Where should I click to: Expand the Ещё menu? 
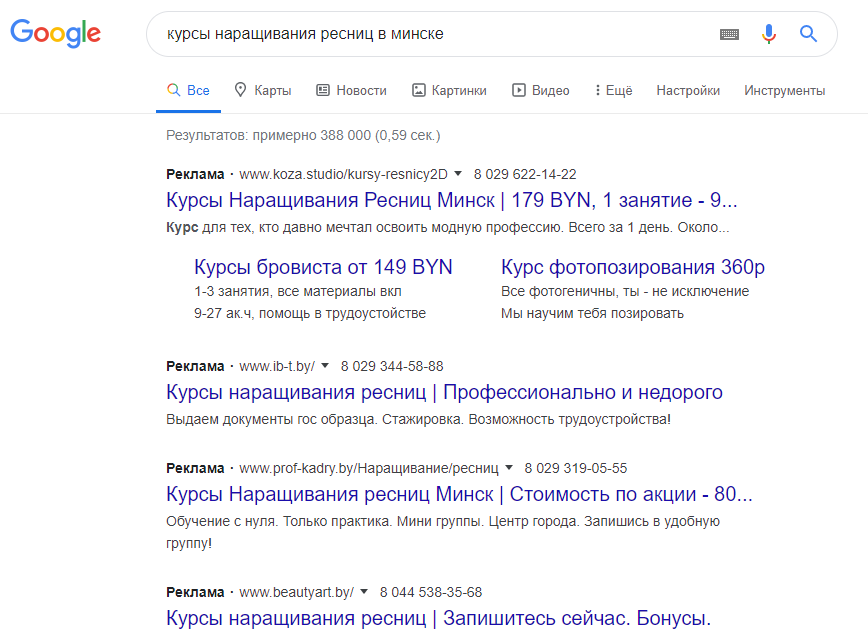tap(613, 90)
